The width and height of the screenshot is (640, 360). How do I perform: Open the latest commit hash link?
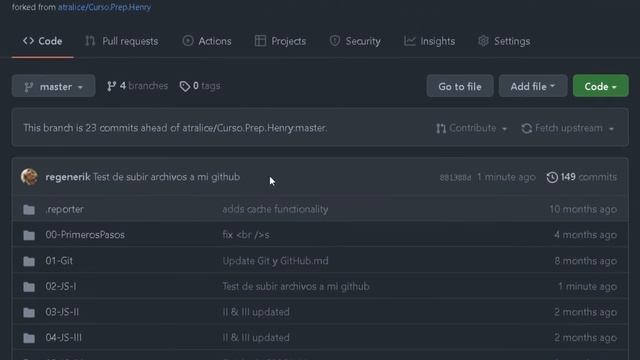click(455, 178)
